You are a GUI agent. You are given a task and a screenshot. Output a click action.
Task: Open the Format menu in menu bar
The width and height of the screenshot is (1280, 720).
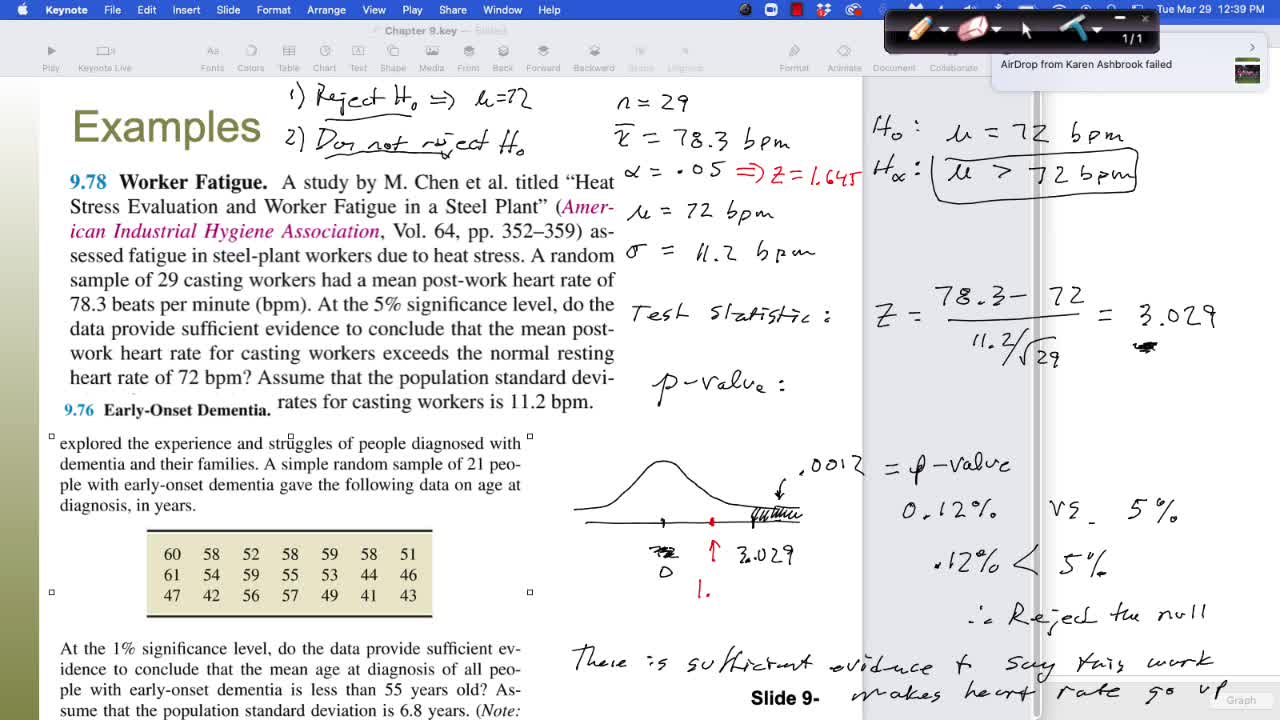(273, 10)
